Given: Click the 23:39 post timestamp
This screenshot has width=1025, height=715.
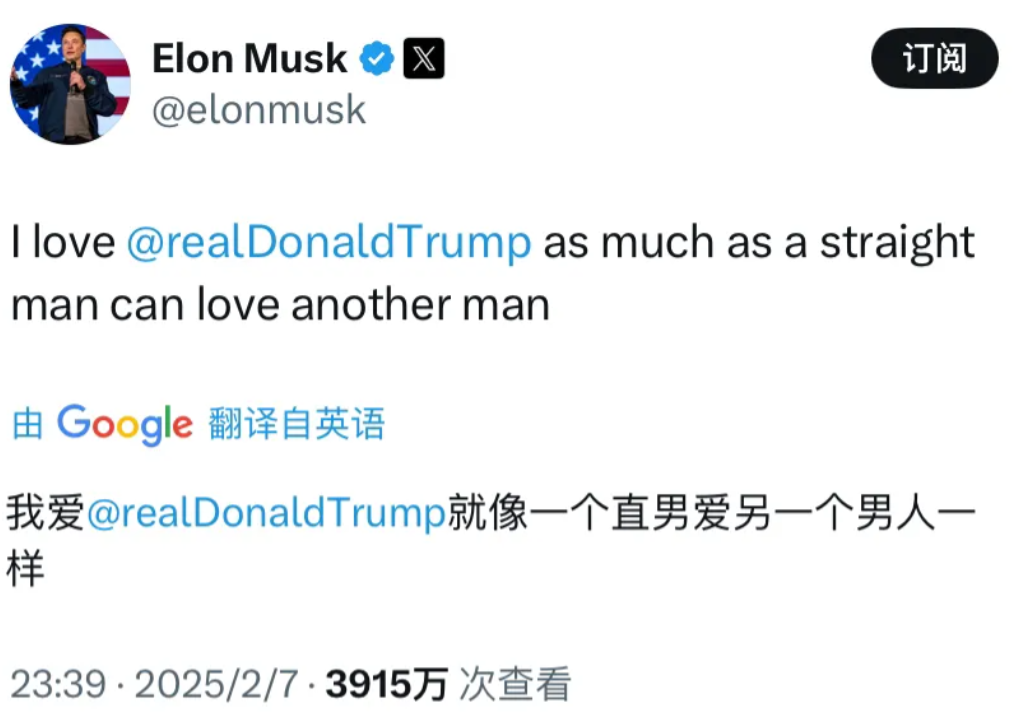Looking at the screenshot, I should pos(58,684).
